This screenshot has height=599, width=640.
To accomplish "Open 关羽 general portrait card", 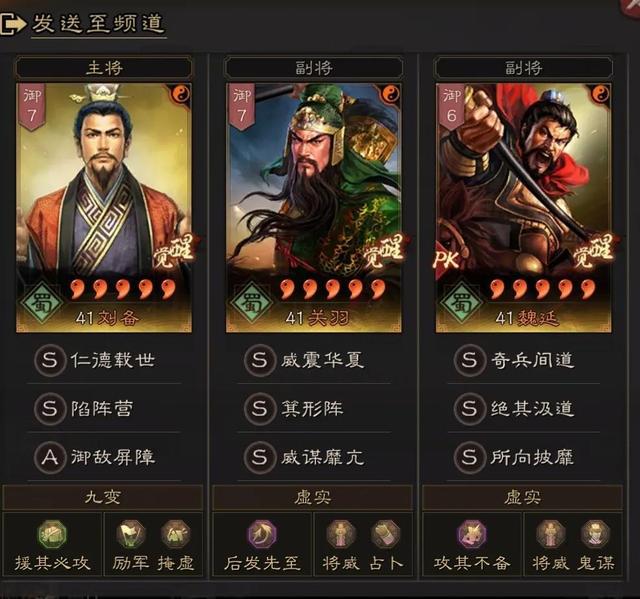I will click(314, 208).
